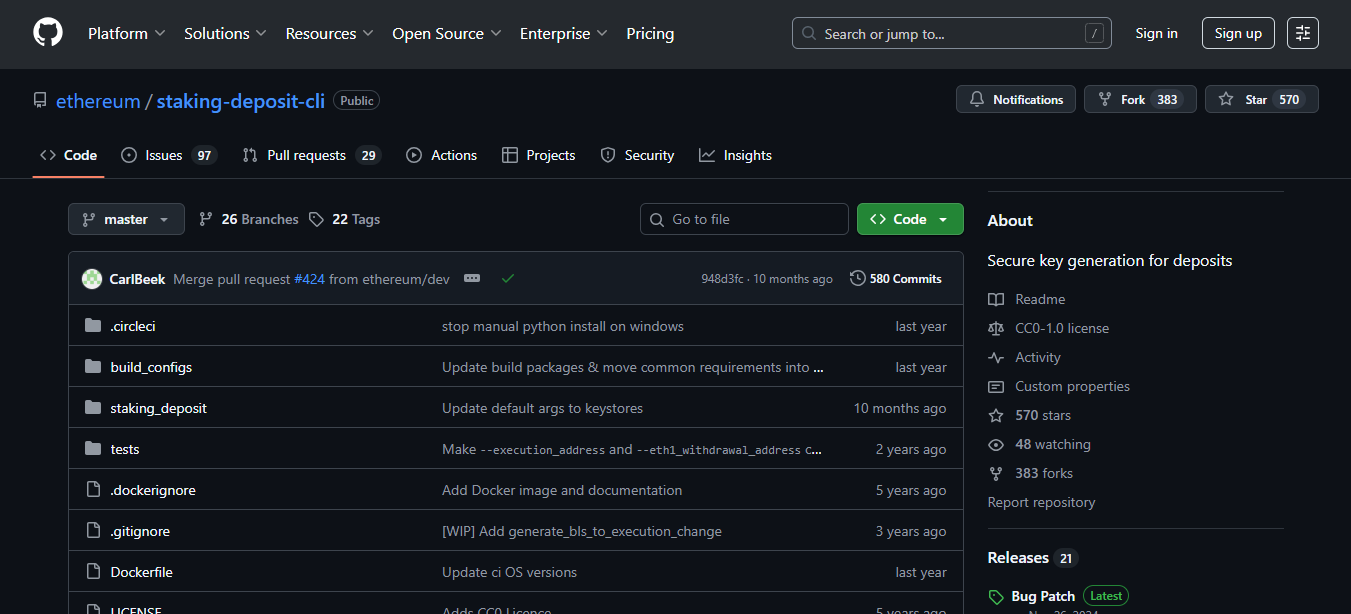Click the Go to file search field
Image resolution: width=1351 pixels, height=614 pixels.
pos(744,218)
